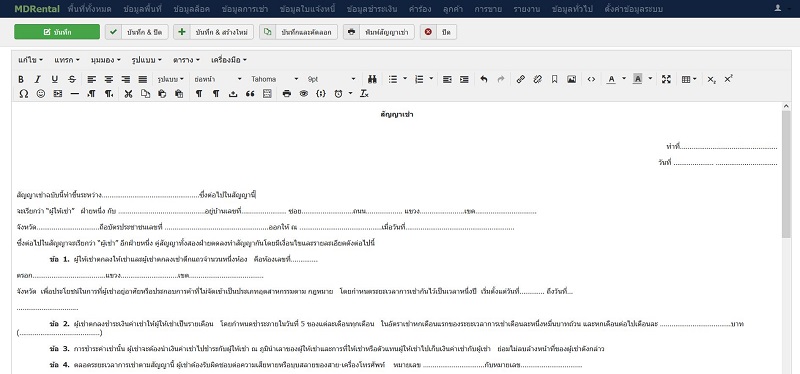Click บันทึก & สร้างใหม่ button
Screen dimensions: 800x374
214,32
